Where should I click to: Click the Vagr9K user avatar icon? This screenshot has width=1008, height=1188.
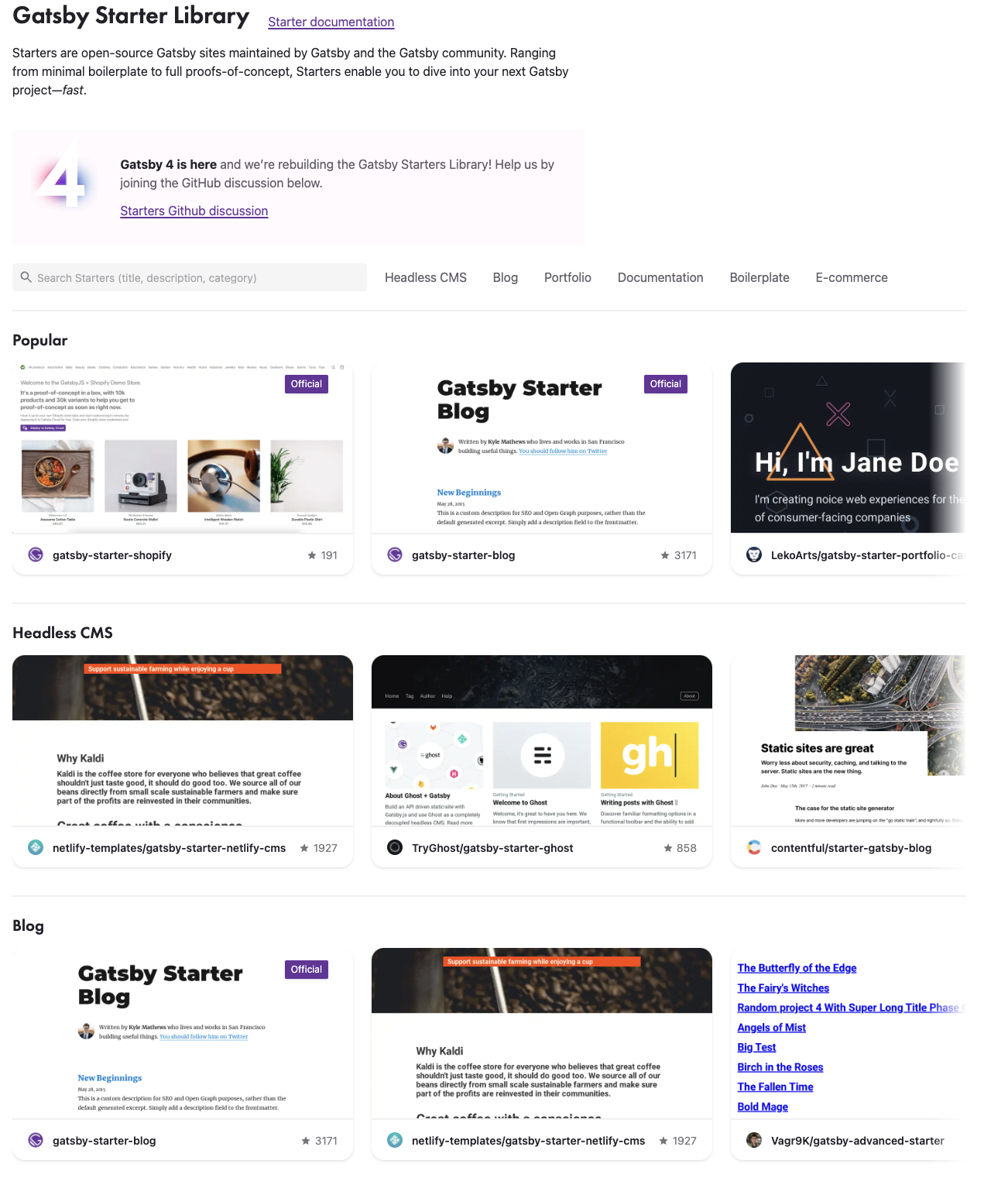(x=753, y=1140)
